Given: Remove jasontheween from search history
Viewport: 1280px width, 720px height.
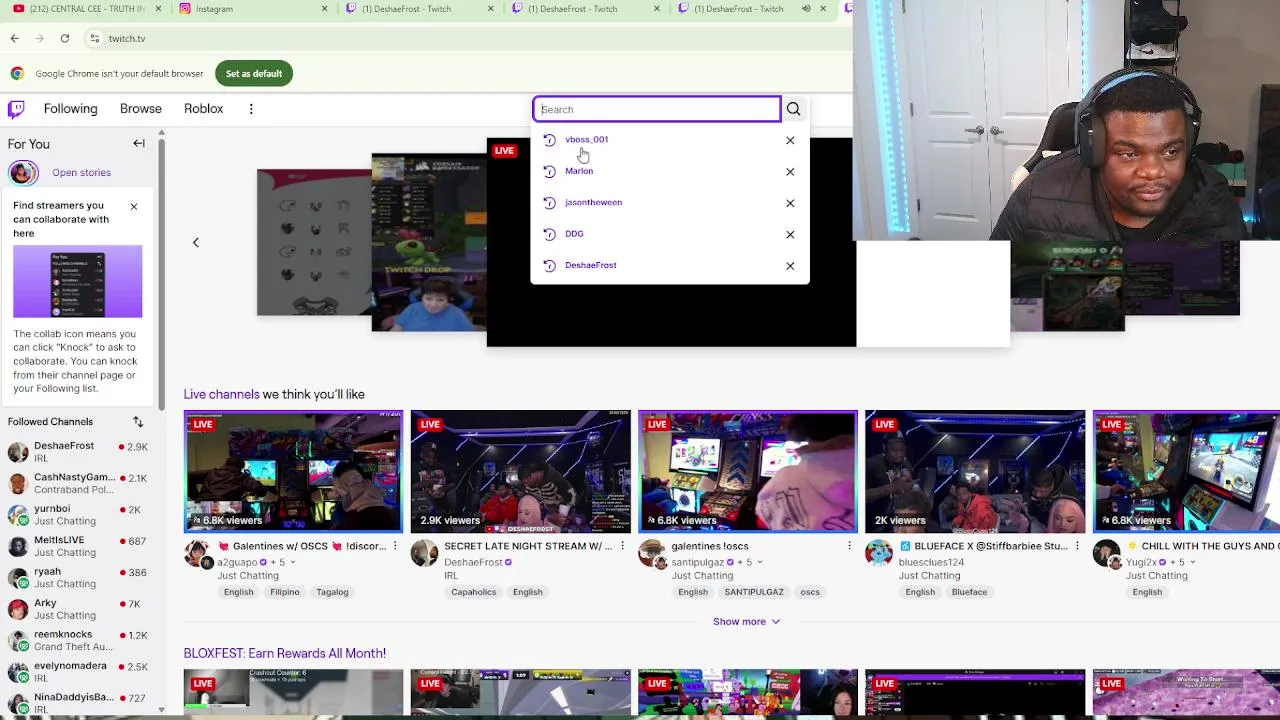Looking at the screenshot, I should pyautogui.click(x=790, y=203).
